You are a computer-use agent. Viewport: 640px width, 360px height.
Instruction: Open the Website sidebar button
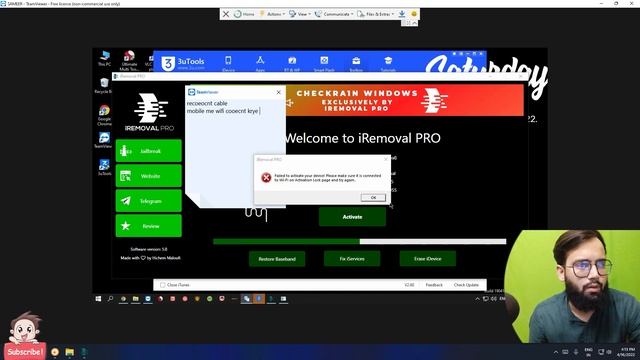(149, 176)
